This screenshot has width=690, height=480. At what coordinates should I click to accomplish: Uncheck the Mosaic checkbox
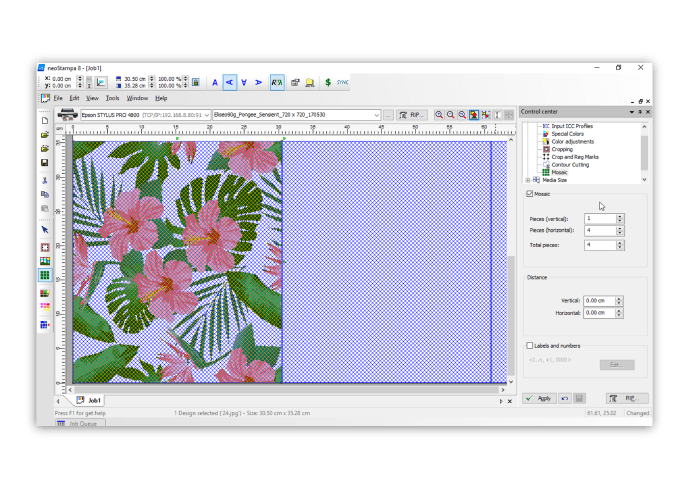tap(530, 194)
